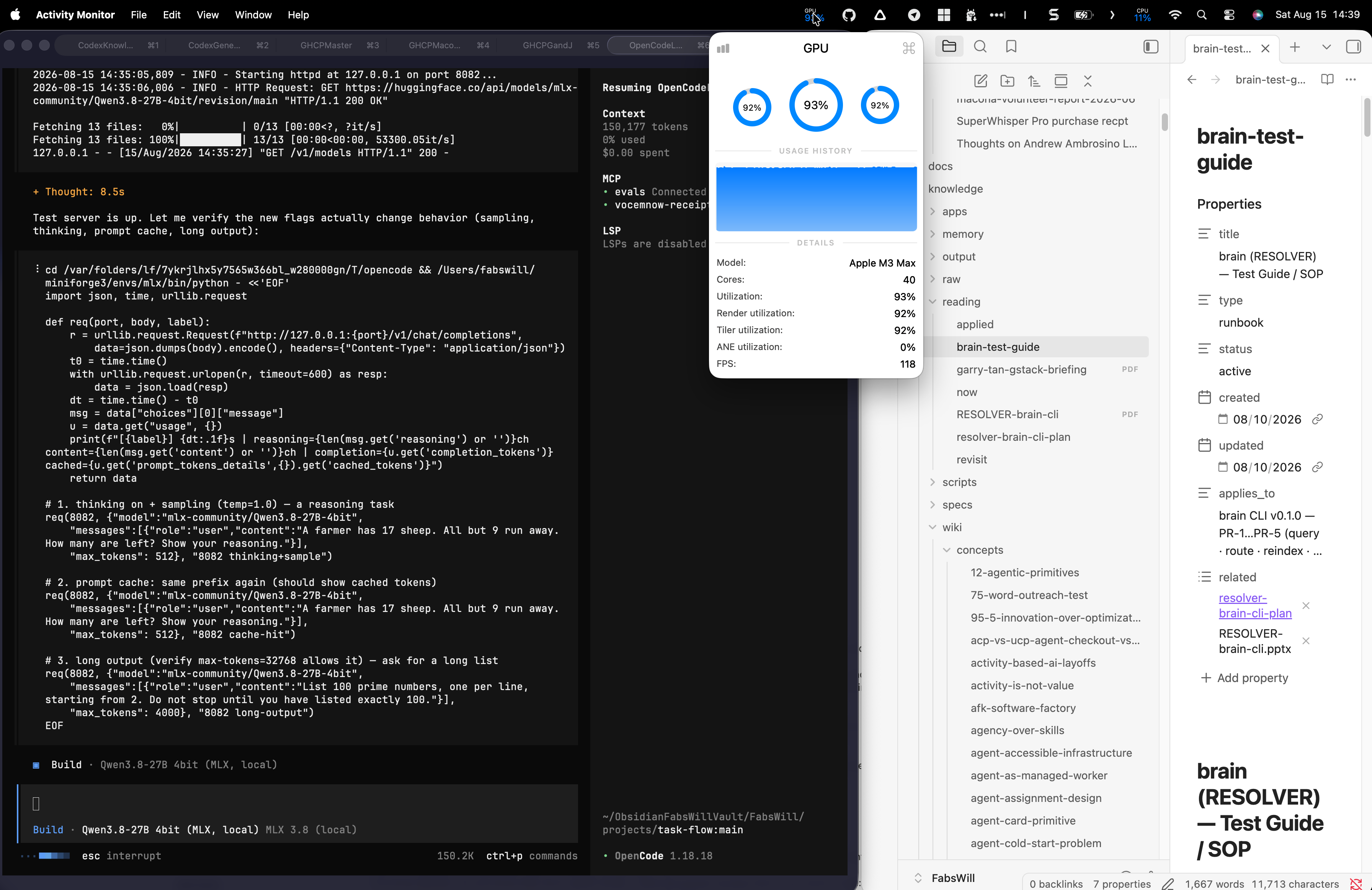Screen dimensions: 1372x890
Task: Expand the memory folder
Action: pos(963,234)
